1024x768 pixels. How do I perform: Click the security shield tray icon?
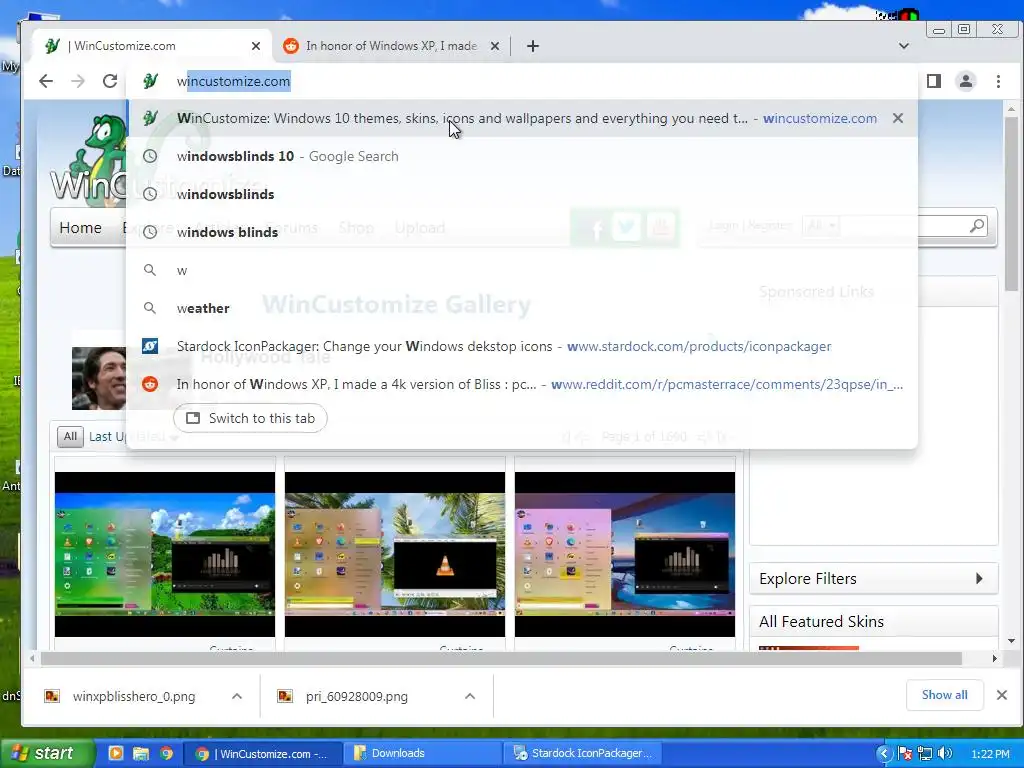905,754
